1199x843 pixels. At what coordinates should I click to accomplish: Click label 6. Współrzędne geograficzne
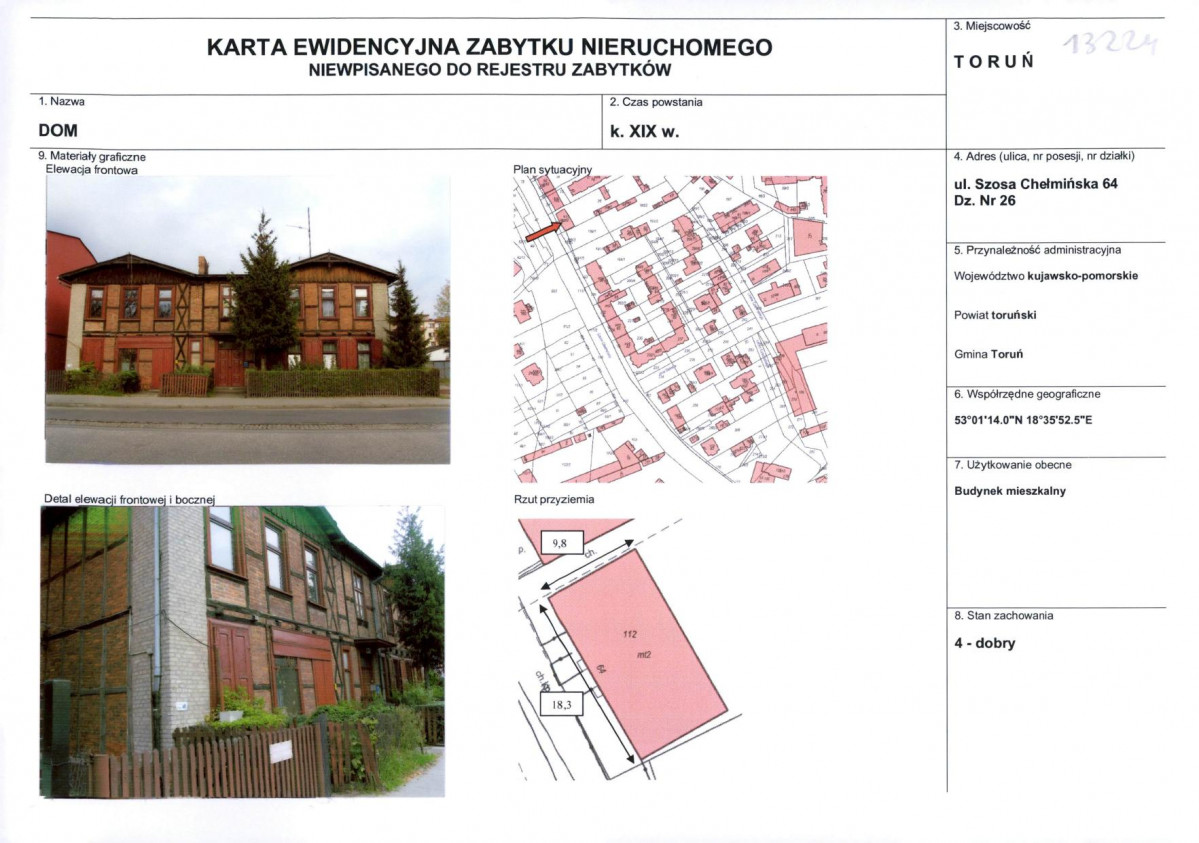point(1027,395)
